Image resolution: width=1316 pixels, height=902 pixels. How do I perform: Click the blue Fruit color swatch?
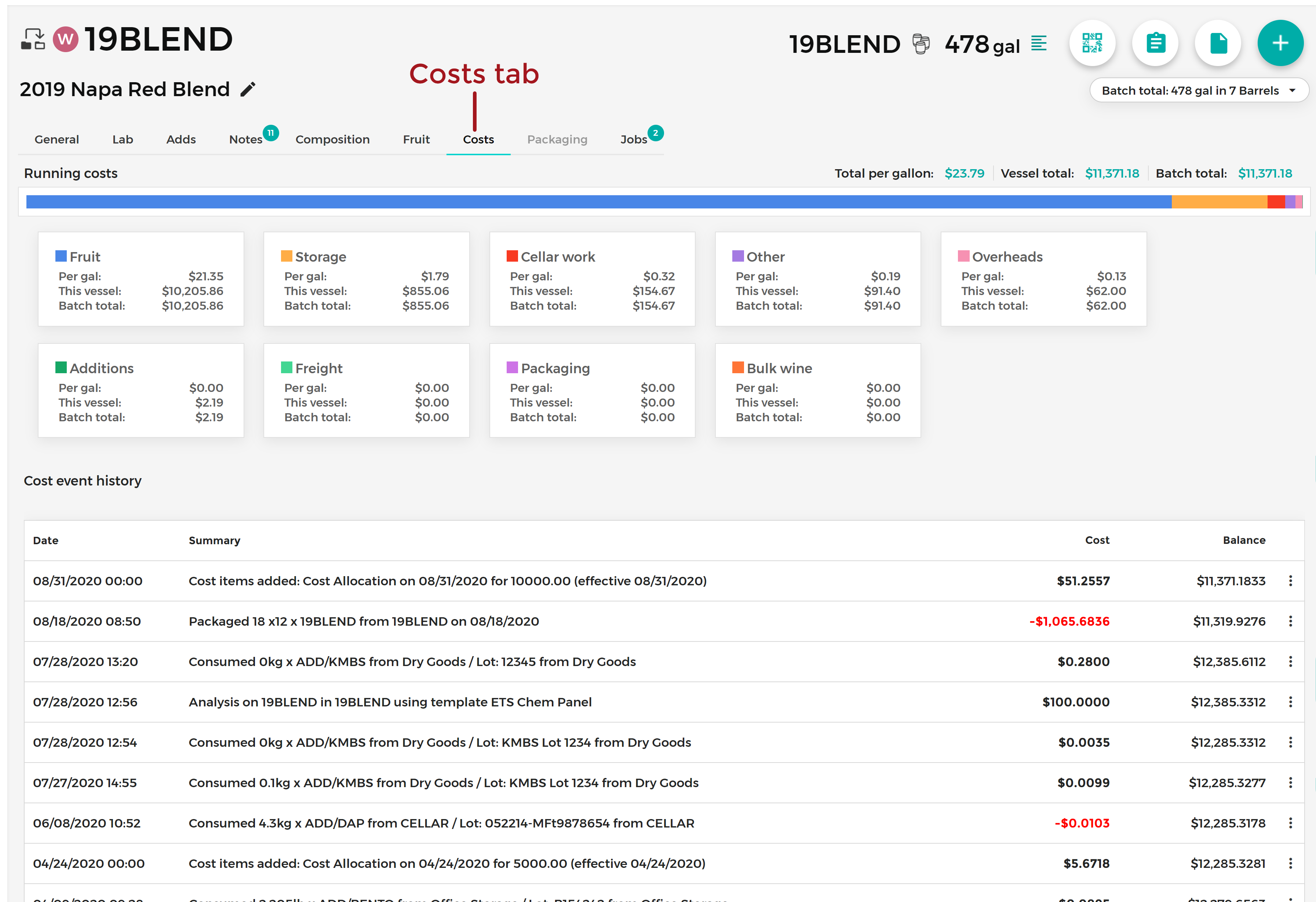coord(61,256)
